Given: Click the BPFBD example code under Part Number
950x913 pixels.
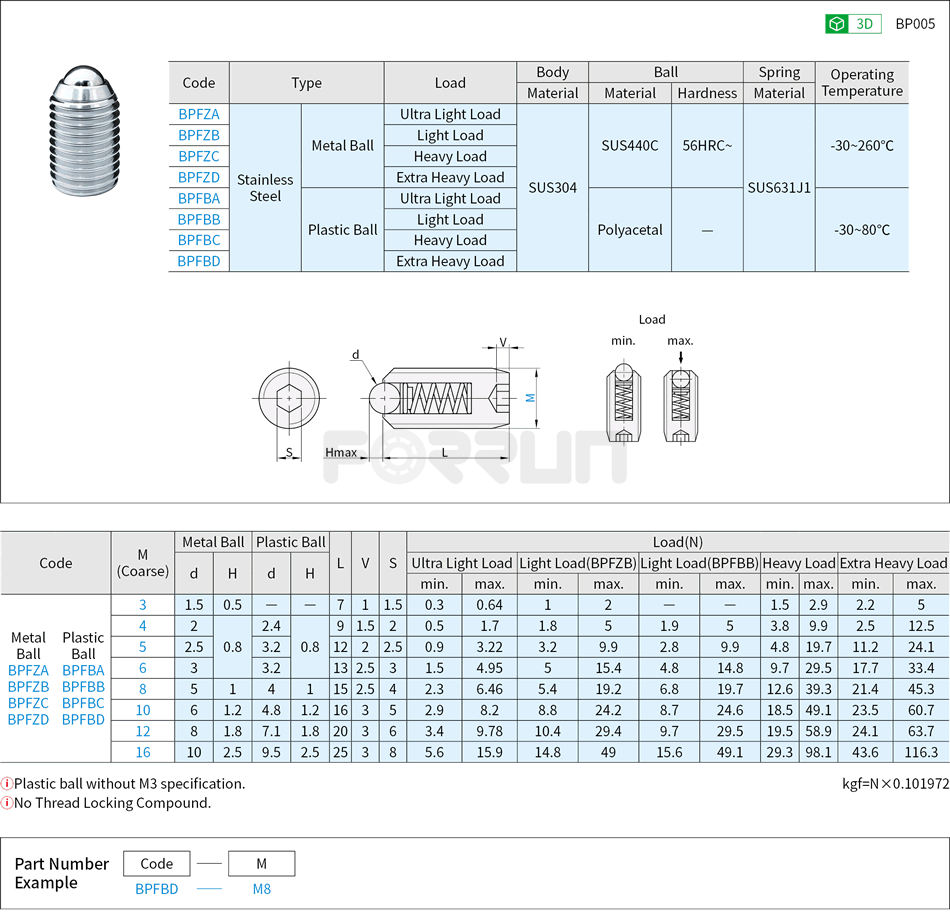Looking at the screenshot, I should coord(157,888).
